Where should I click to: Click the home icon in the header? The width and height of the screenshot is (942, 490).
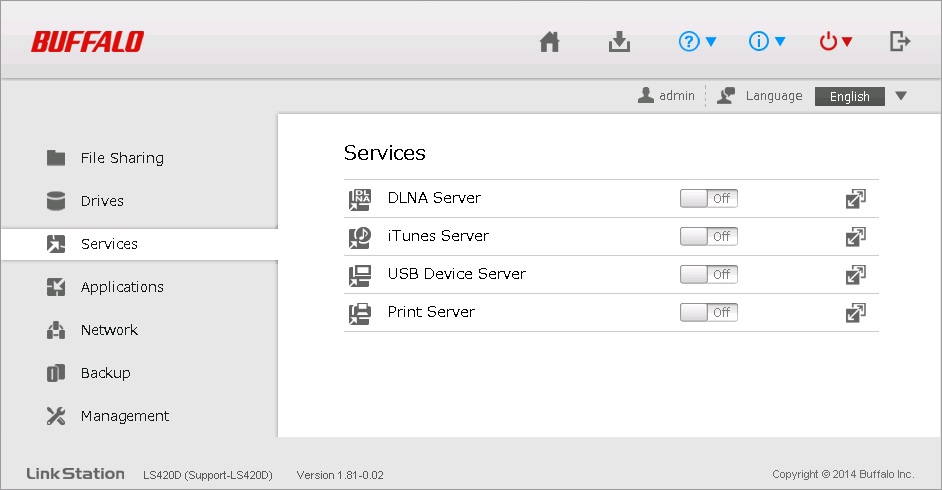(x=549, y=42)
